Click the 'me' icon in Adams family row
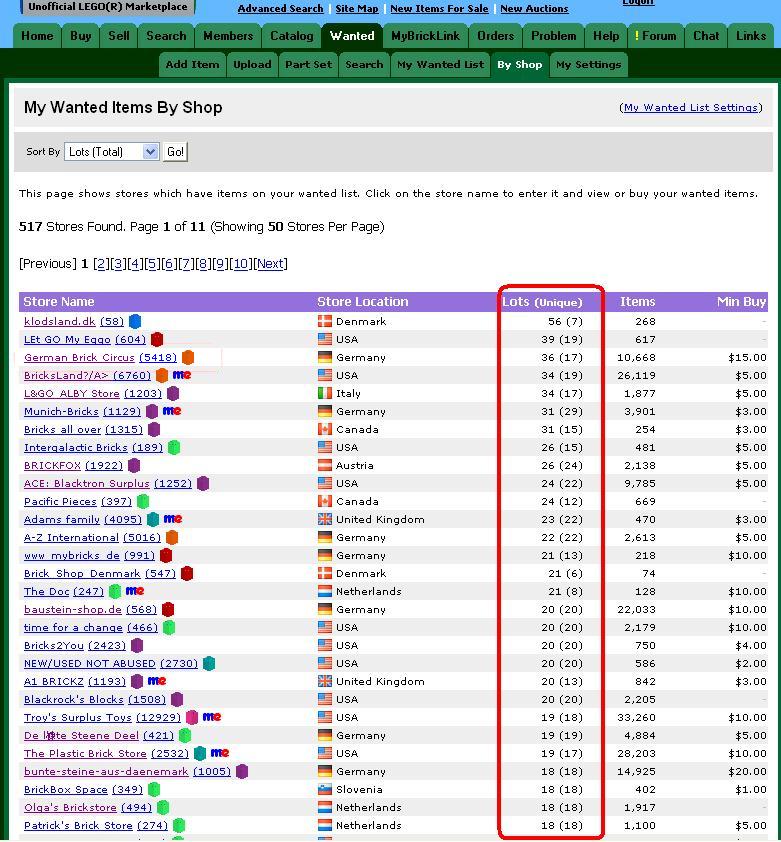Image resolution: width=781 pixels, height=842 pixels. coord(173,519)
